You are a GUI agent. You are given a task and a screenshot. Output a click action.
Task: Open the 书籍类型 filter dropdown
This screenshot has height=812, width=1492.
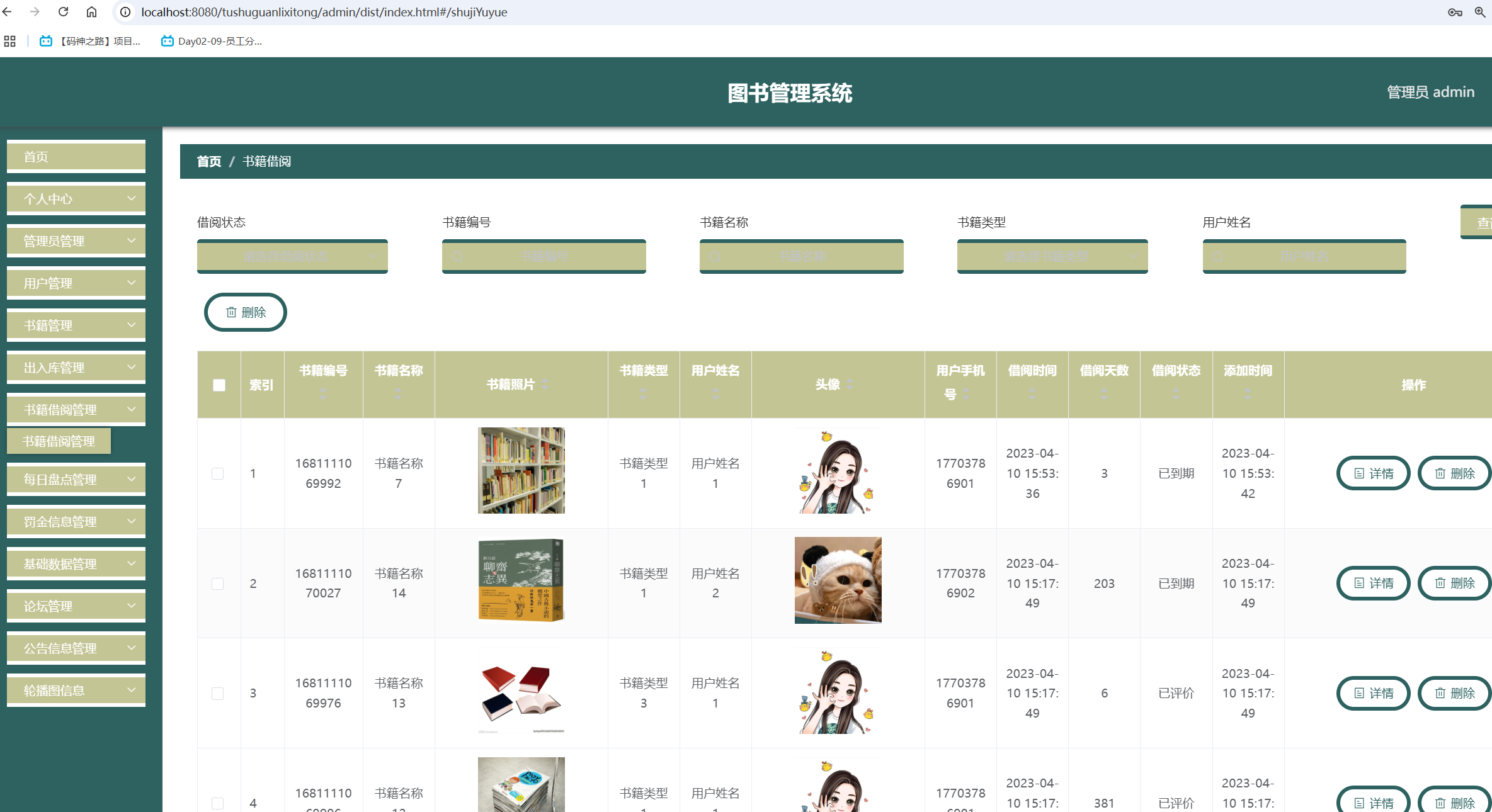[1052, 257]
